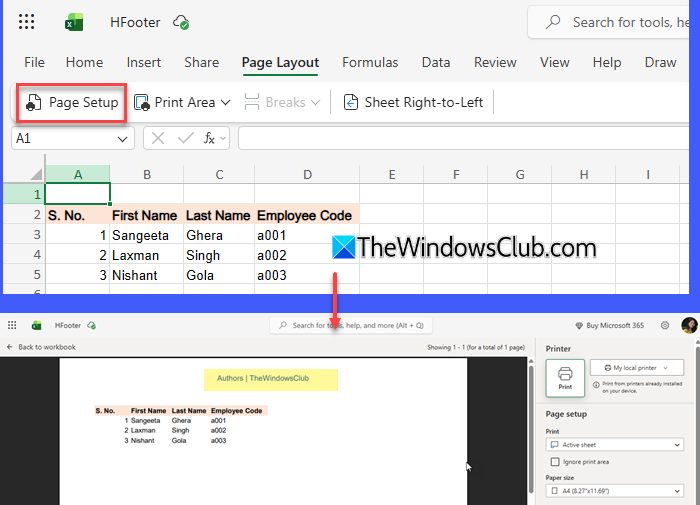Viewport: 700px width, 505px height.
Task: Click Back to workbook
Action: pyautogui.click(x=41, y=347)
